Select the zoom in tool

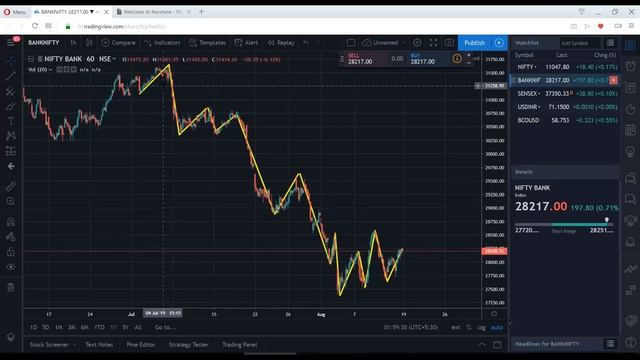click(x=11, y=201)
